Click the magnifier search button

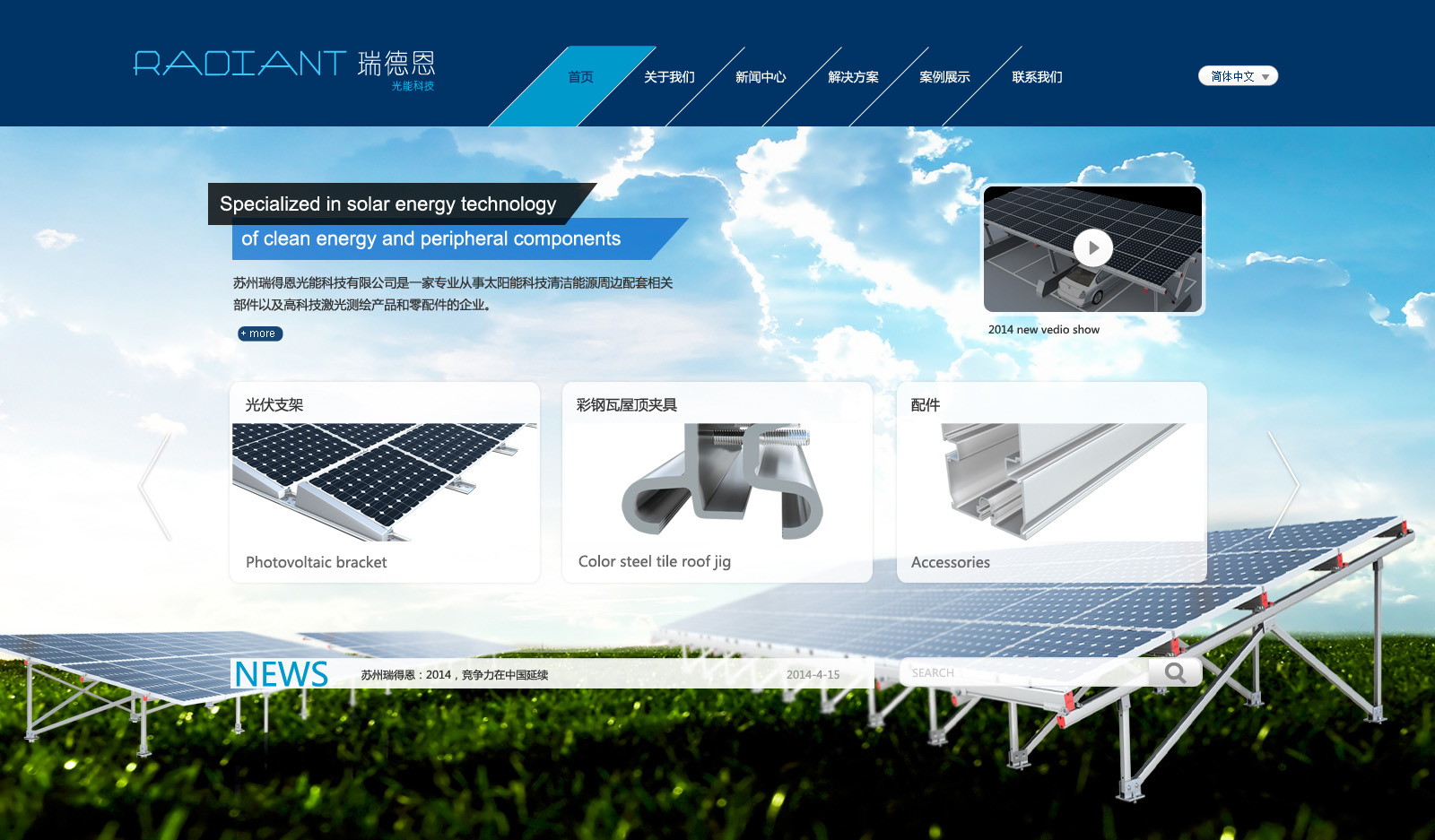pos(1175,673)
